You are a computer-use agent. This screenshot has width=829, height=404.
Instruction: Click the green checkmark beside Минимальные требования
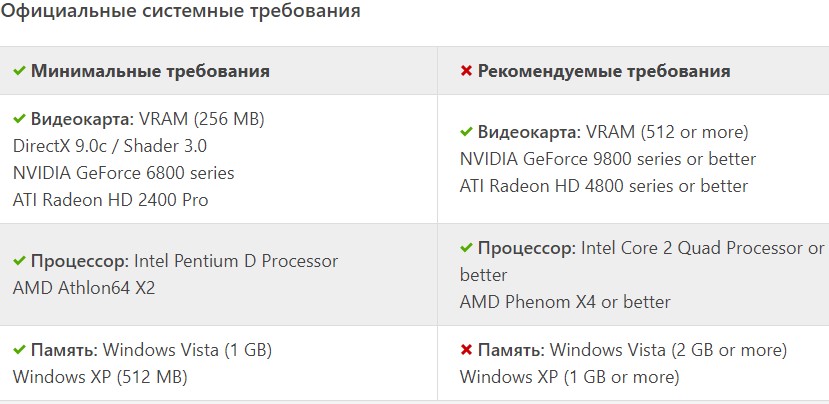pos(20,71)
